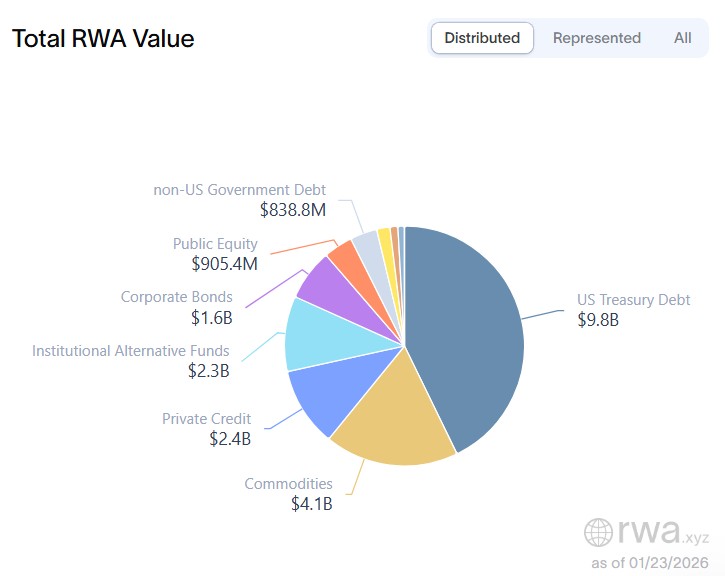725x576 pixels.
Task: Select the Corporate Bonds label
Action: [176, 297]
